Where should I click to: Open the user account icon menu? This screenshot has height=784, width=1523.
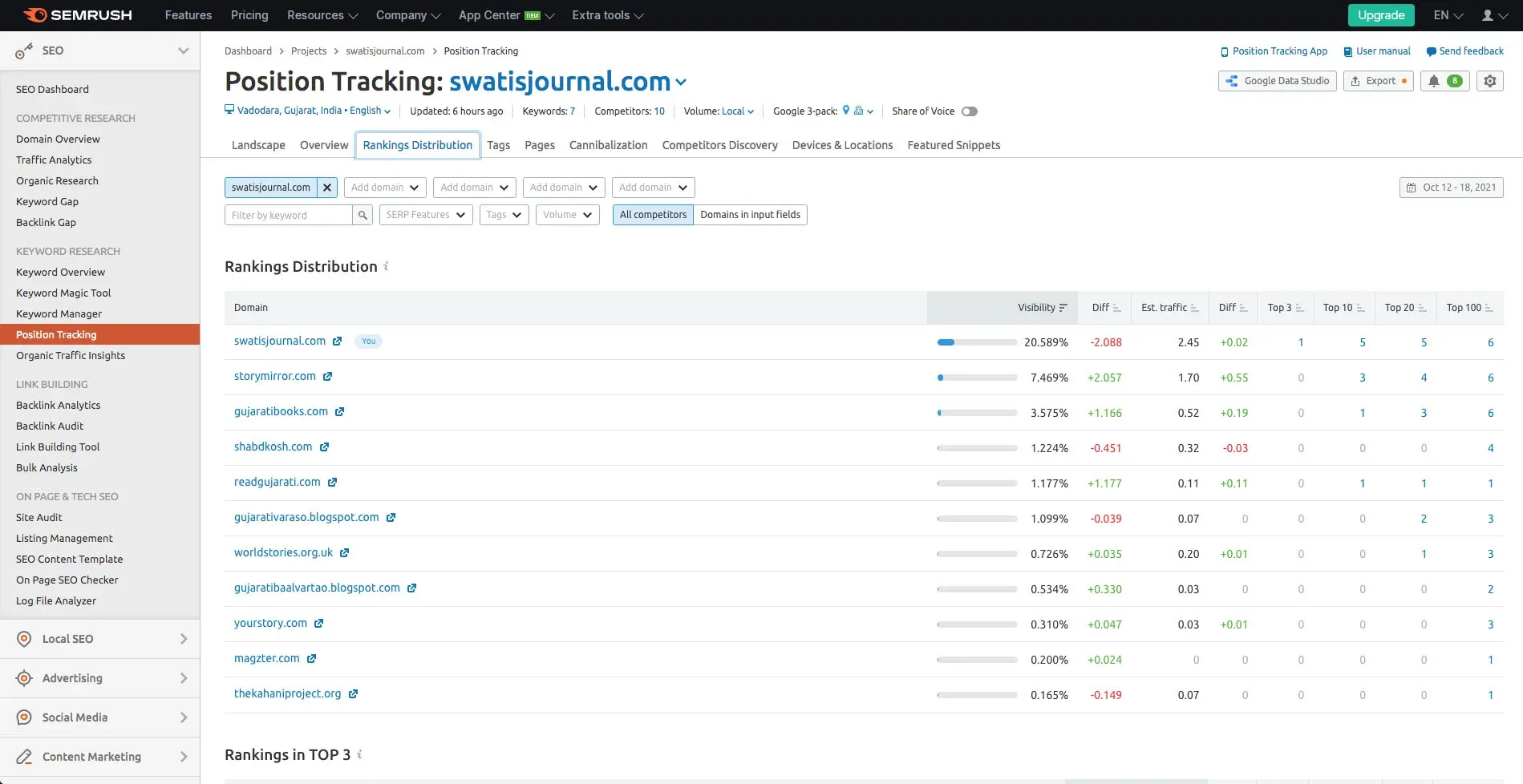(x=1494, y=15)
